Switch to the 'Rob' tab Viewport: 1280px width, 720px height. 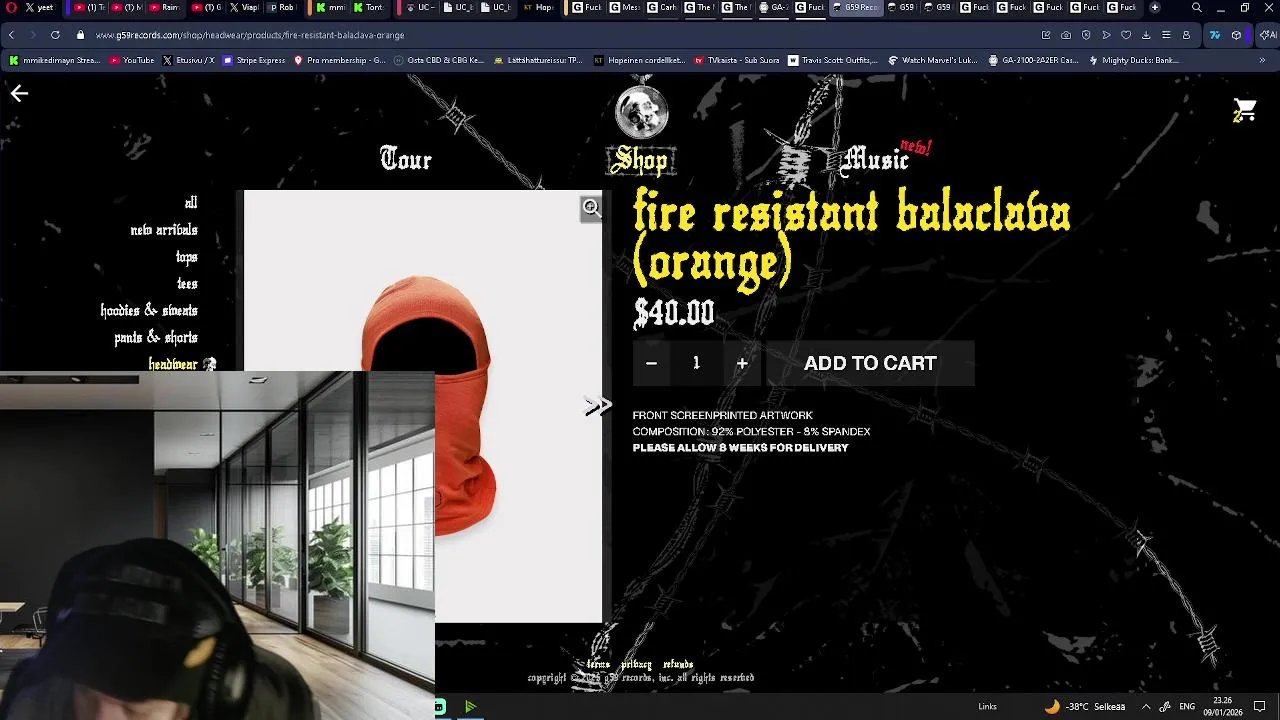282,8
